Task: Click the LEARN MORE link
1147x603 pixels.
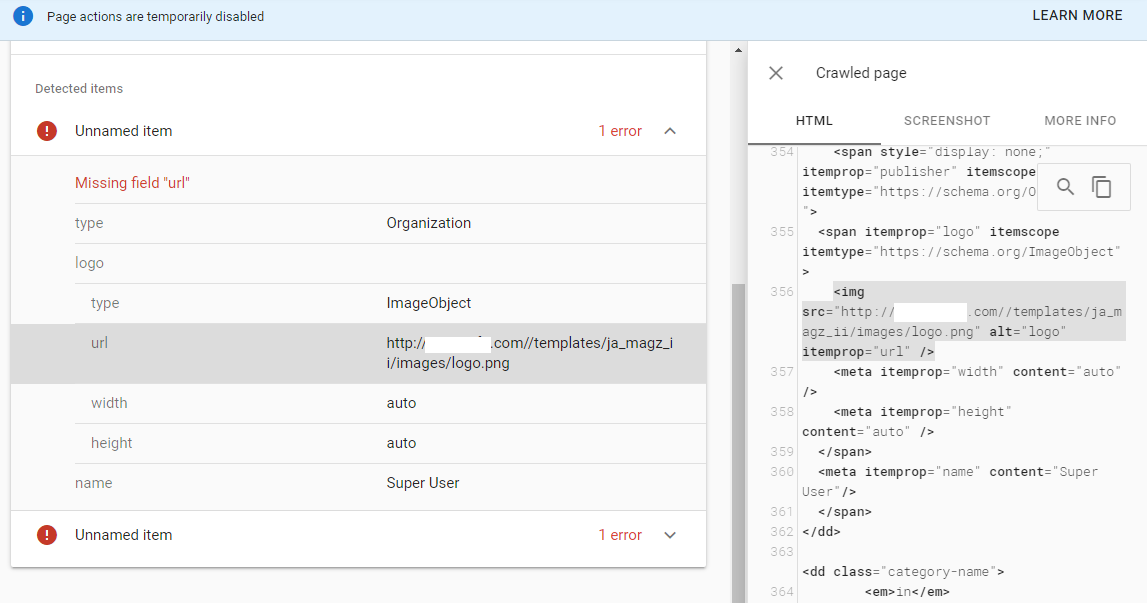Action: [x=1077, y=16]
